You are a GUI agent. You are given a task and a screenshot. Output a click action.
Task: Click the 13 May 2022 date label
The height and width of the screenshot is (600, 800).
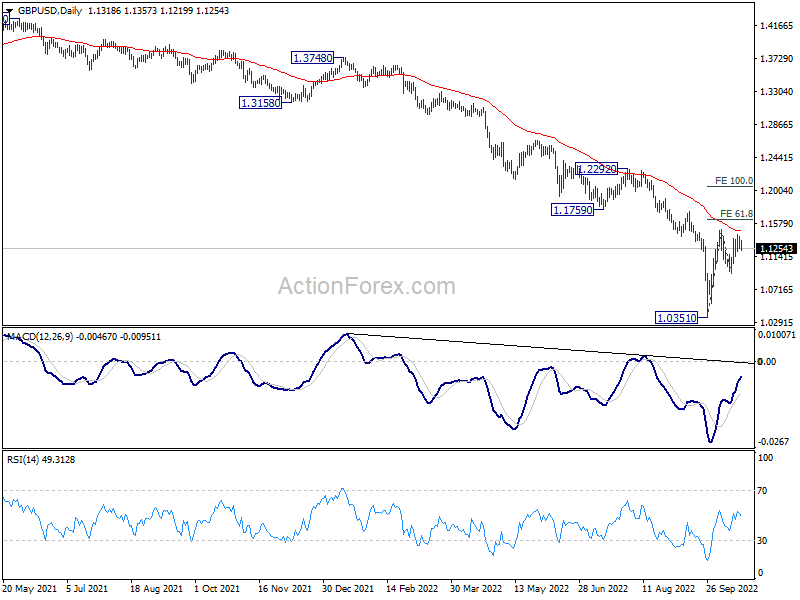click(x=541, y=589)
